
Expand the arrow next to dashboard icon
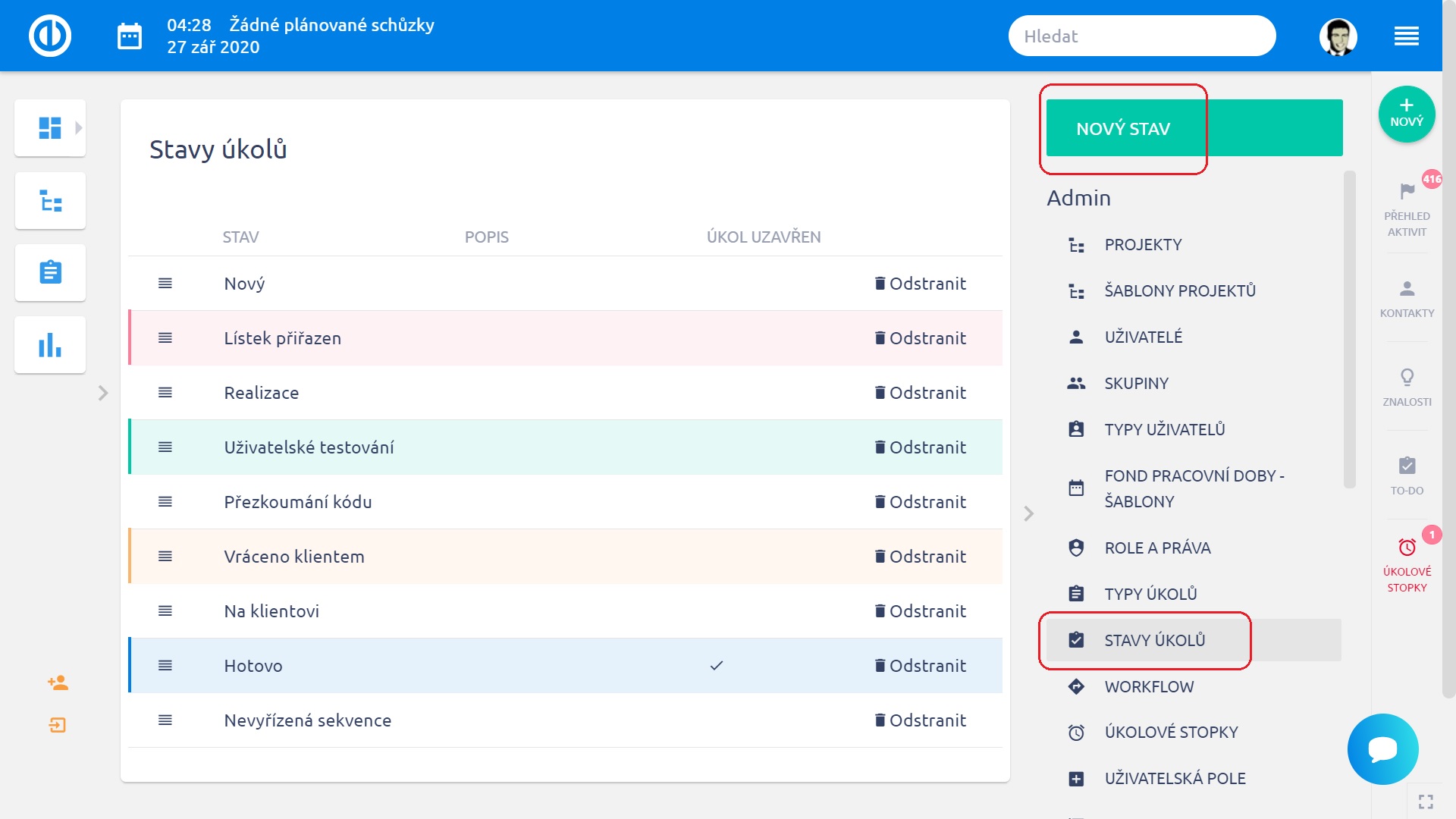78,127
